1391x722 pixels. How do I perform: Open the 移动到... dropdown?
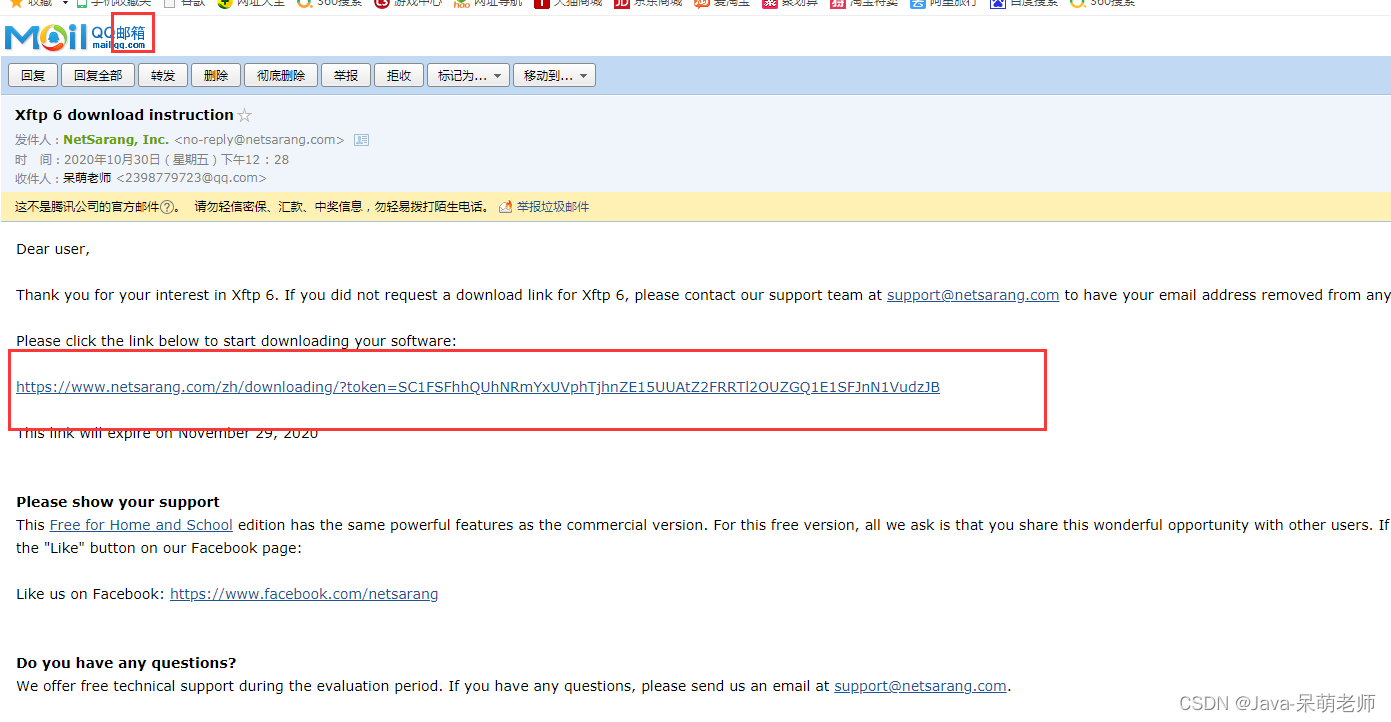tap(555, 75)
